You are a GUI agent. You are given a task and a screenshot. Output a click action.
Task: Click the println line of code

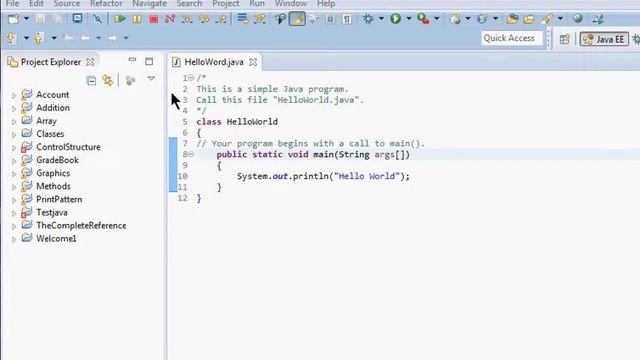tap(323, 176)
